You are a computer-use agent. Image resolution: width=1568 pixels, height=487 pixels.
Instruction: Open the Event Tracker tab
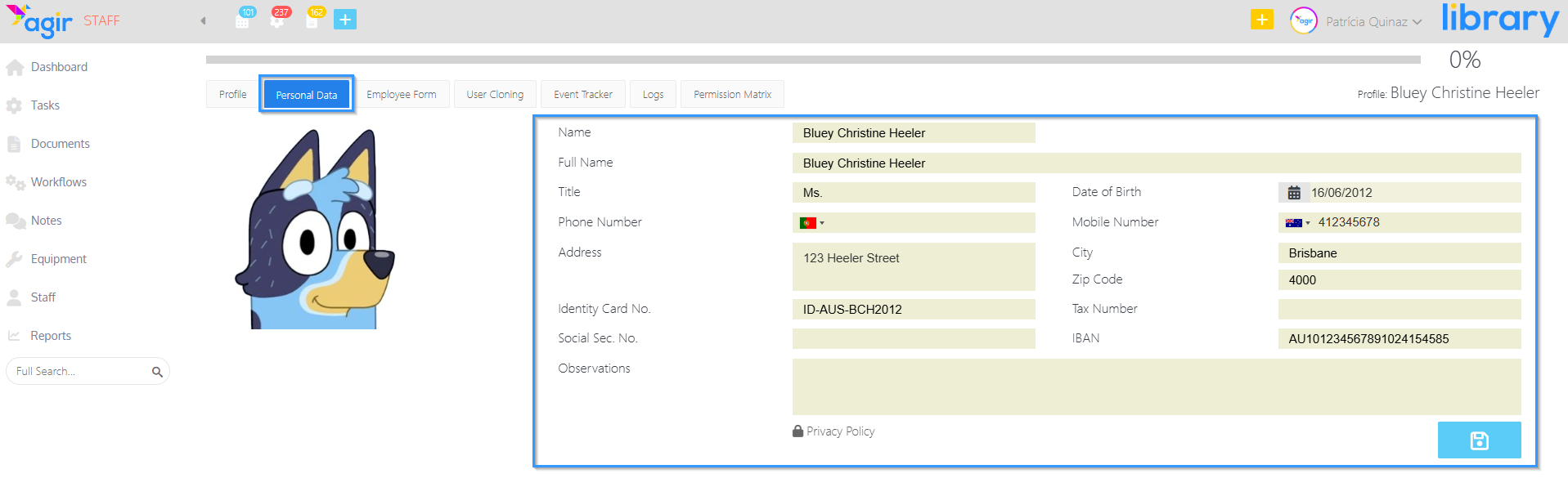tap(583, 94)
